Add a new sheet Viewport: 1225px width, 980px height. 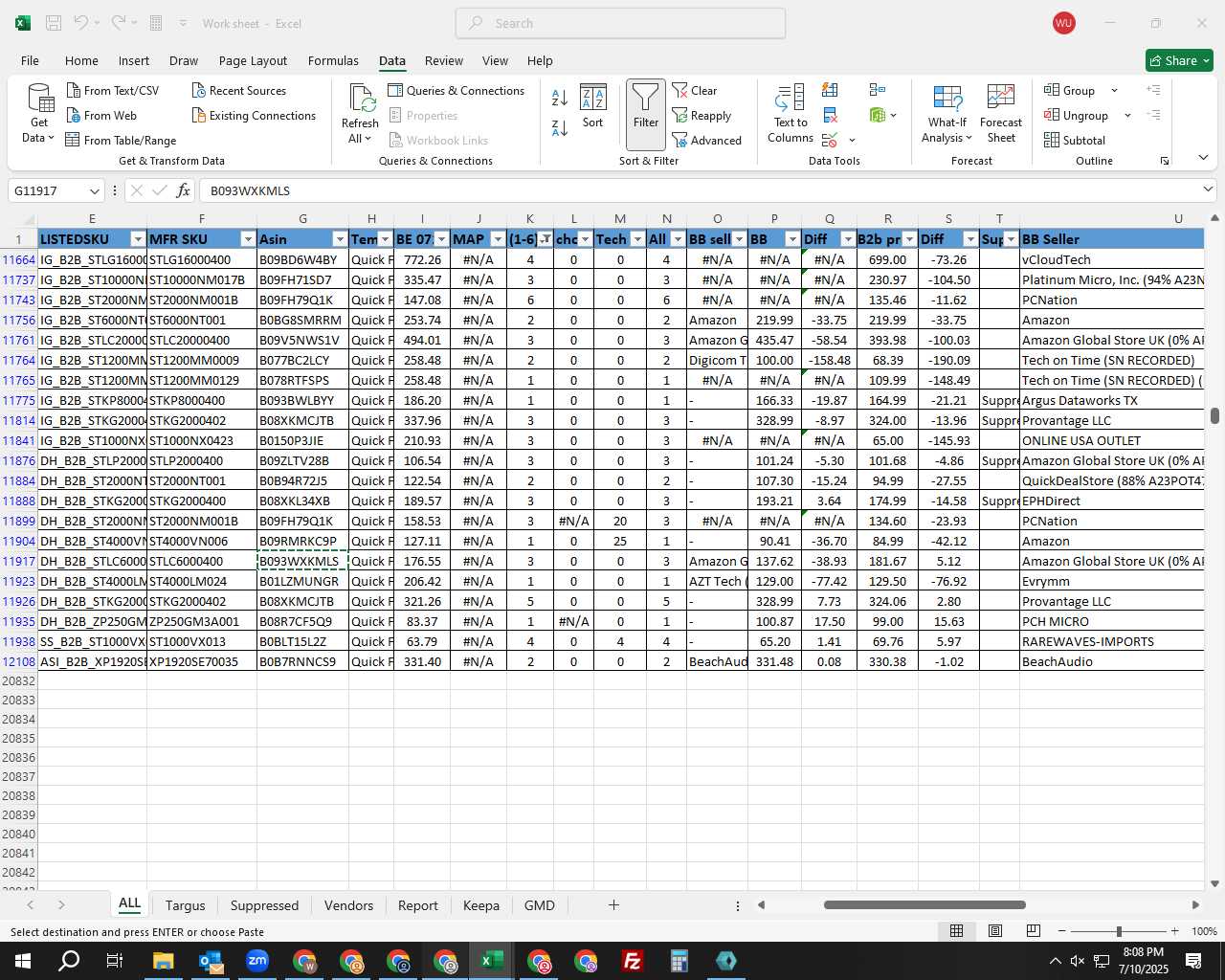pyautogui.click(x=613, y=904)
